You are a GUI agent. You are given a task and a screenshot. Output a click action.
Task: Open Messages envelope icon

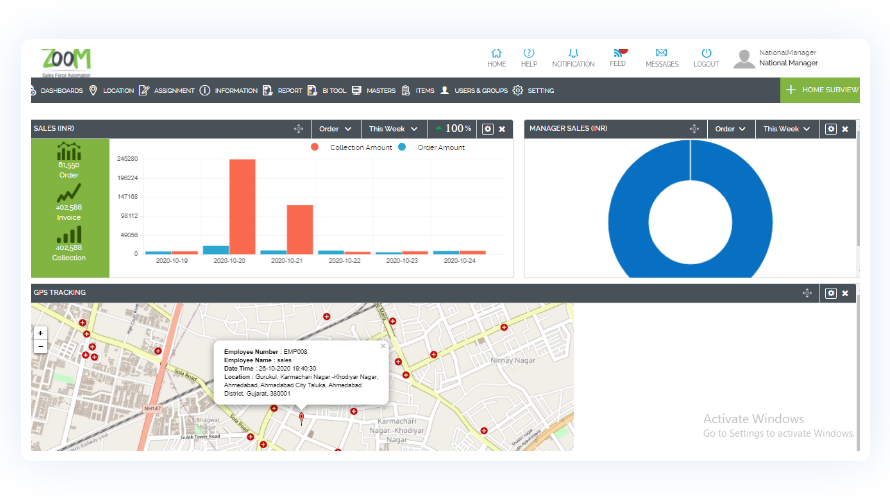pyautogui.click(x=661, y=53)
